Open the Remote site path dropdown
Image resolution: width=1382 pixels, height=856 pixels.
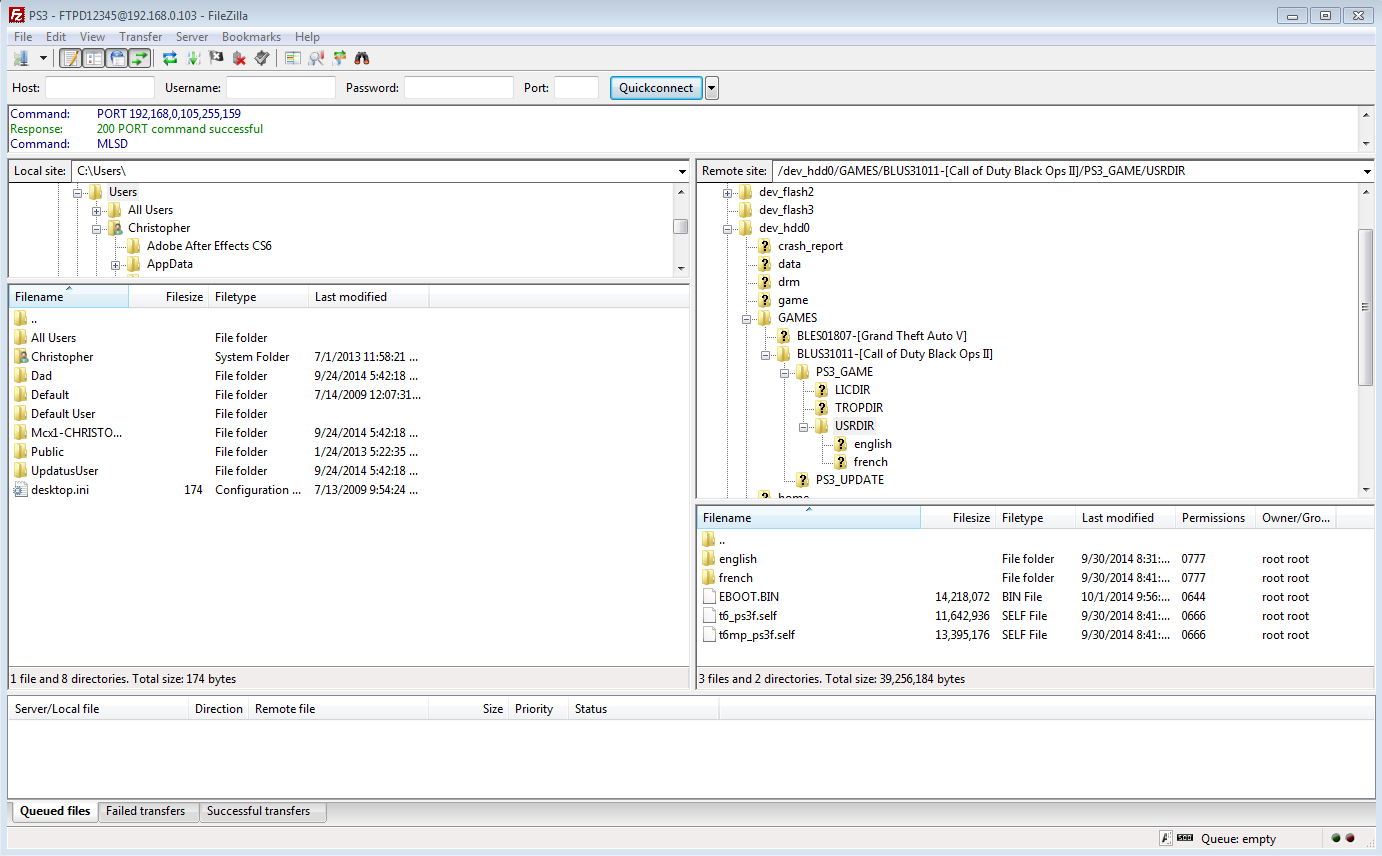1367,171
